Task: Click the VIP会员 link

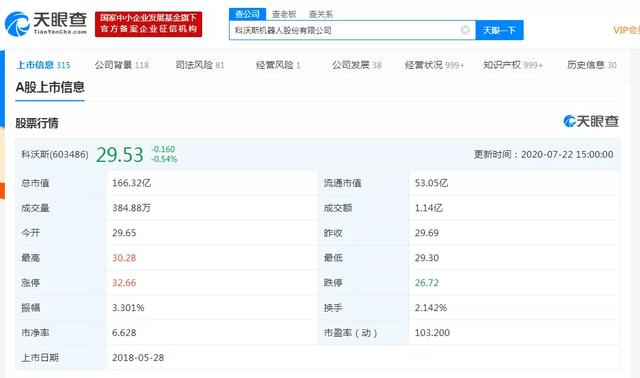Action: 627,30
